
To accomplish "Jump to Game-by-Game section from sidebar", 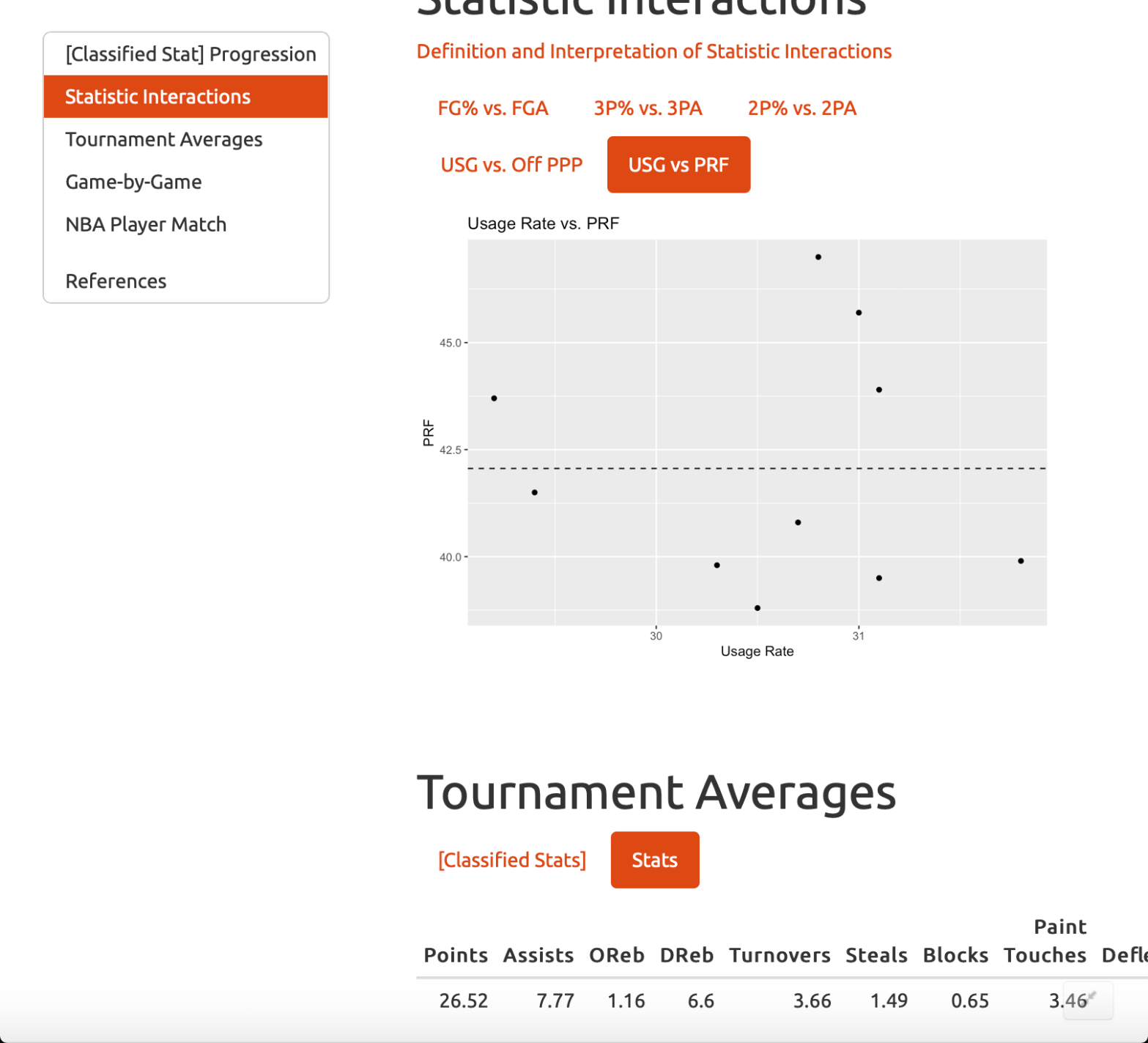I will point(133,182).
